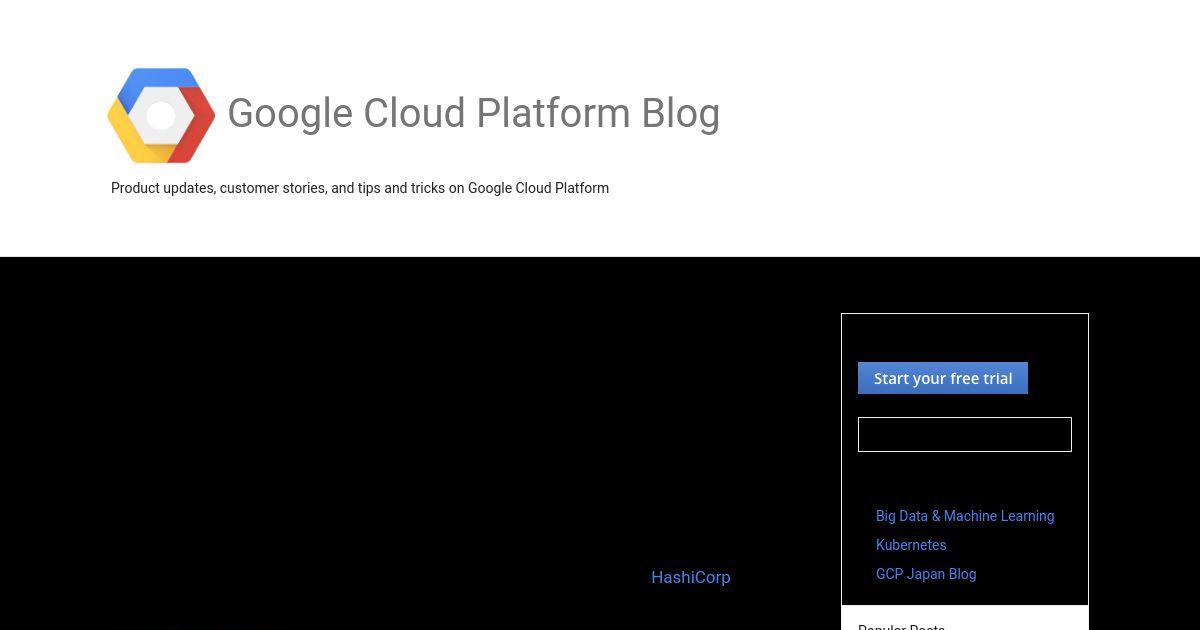Follow the HashiCorp link

[x=691, y=577]
